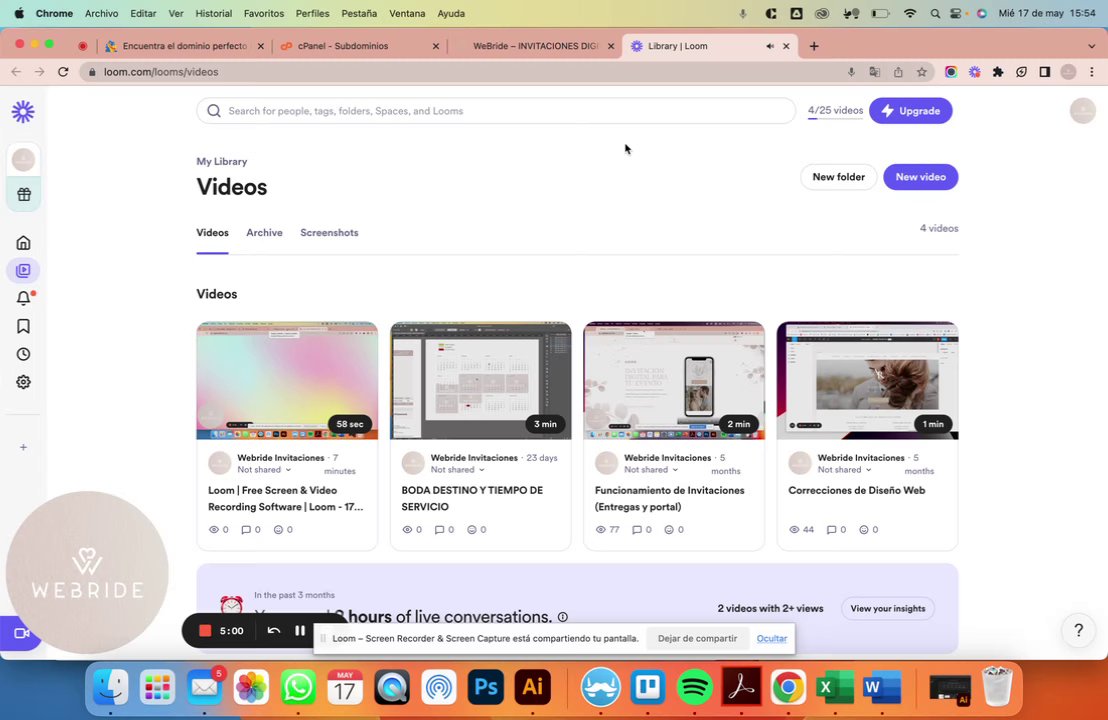Open the BODA DESTINO video thumbnail
This screenshot has height=720, width=1108.
coord(481,381)
